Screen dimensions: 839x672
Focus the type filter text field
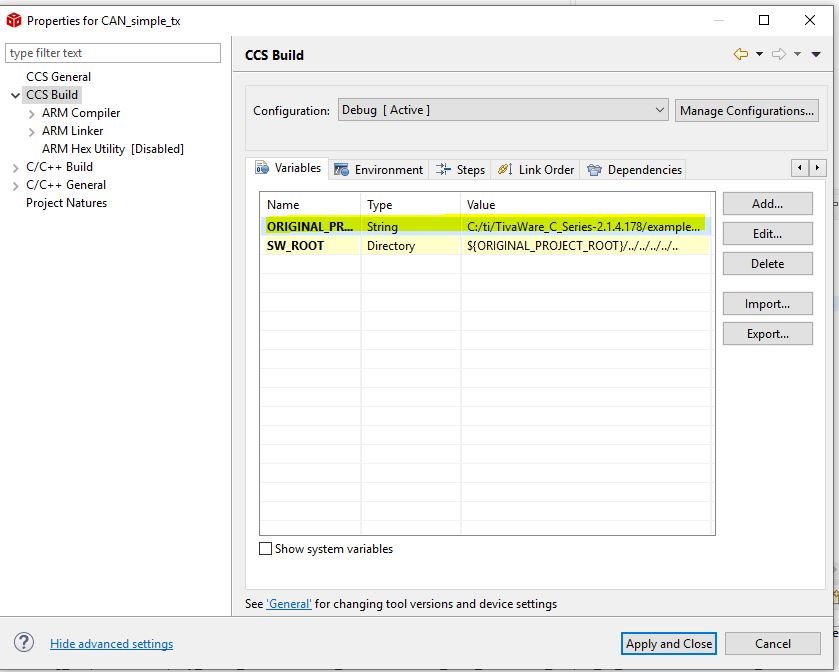pos(113,53)
